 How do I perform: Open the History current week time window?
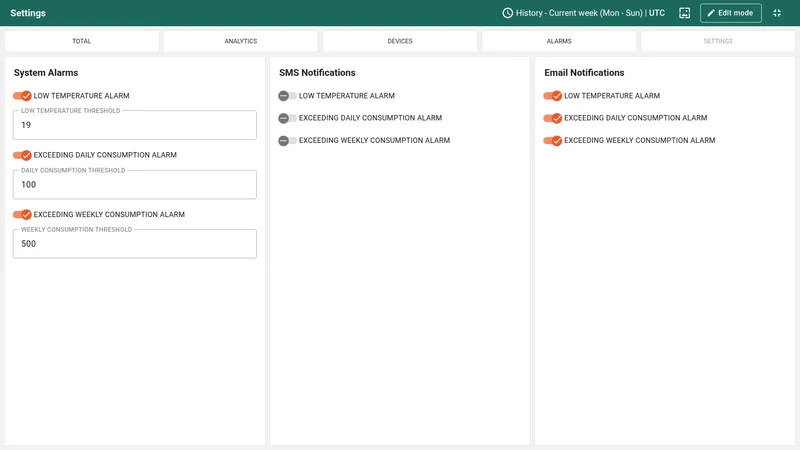pyautogui.click(x=584, y=13)
